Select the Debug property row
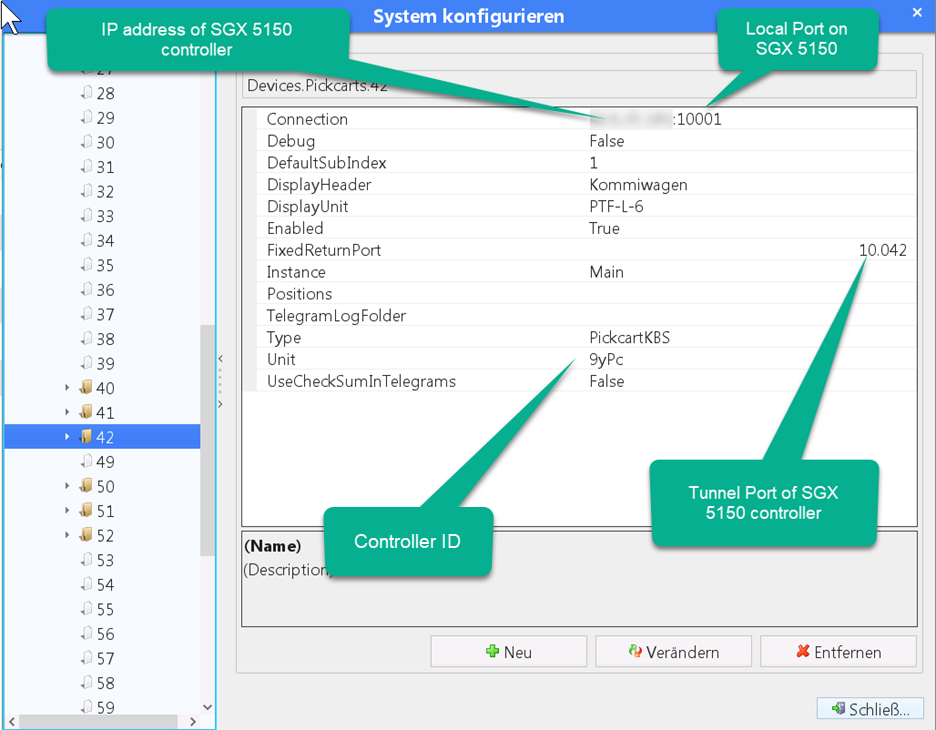 (x=580, y=141)
